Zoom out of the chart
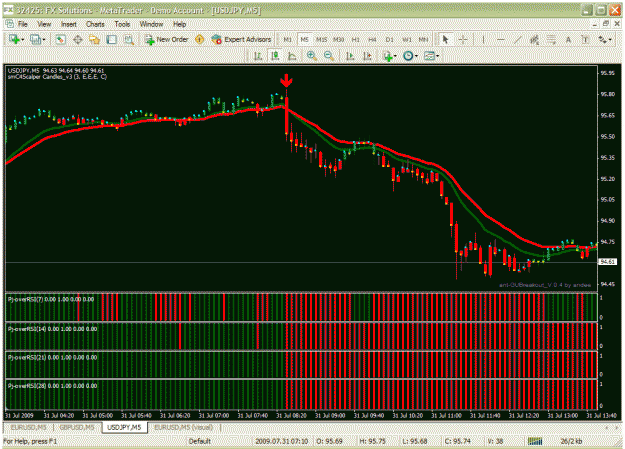625x449 pixels. [329, 56]
